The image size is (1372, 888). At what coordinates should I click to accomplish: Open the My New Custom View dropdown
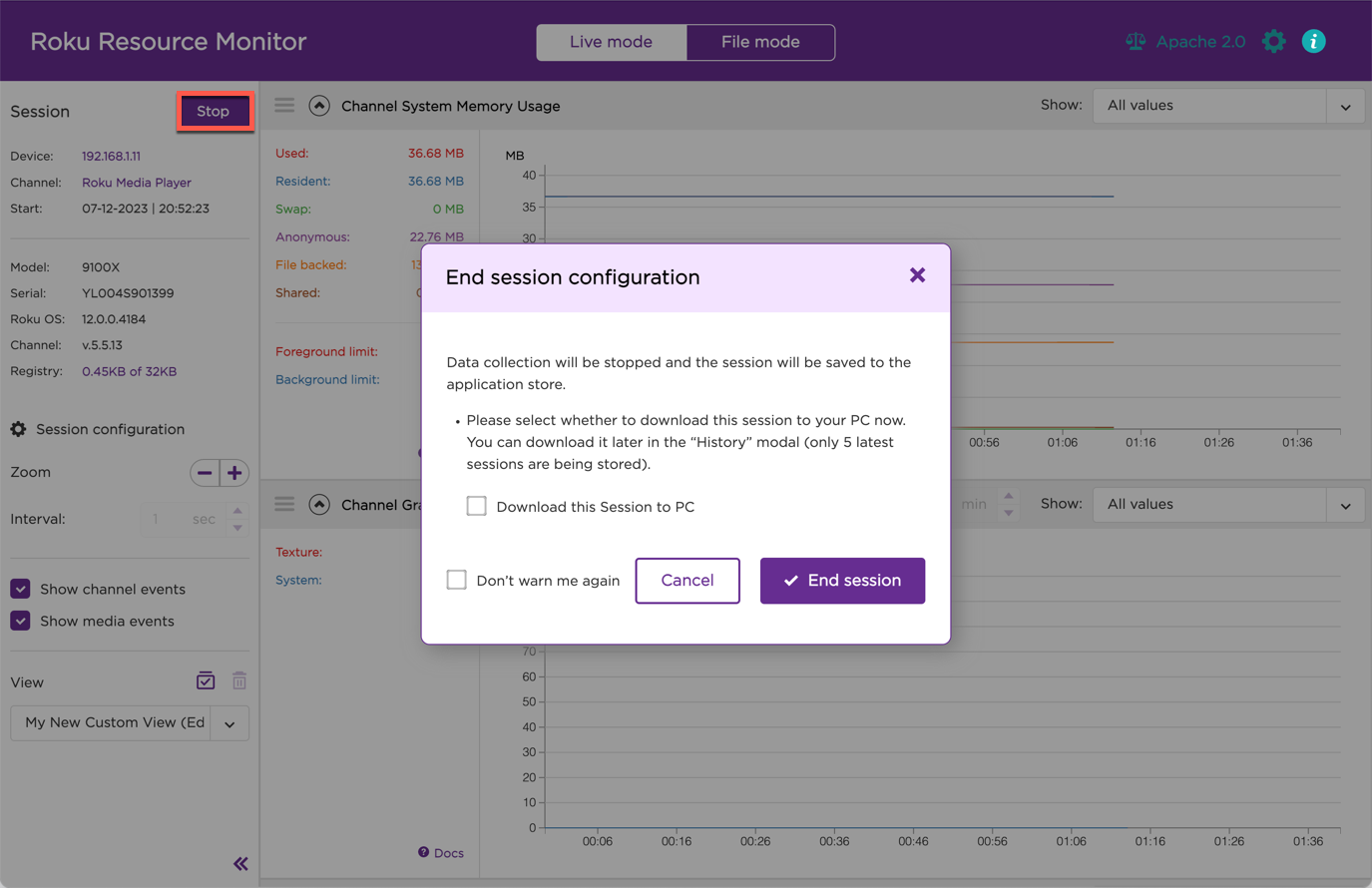click(x=229, y=722)
